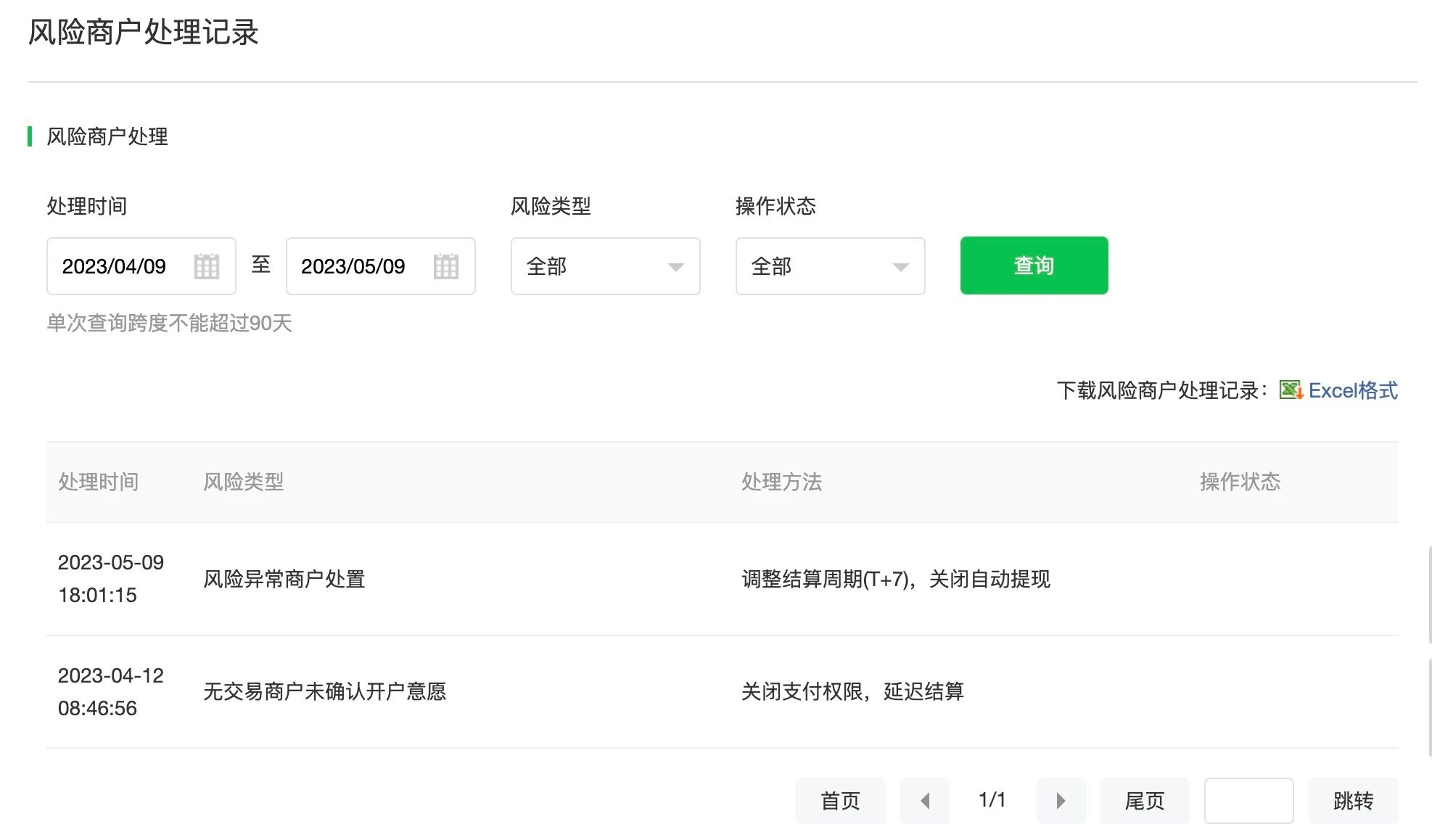Open the end date calendar icon

(x=445, y=266)
